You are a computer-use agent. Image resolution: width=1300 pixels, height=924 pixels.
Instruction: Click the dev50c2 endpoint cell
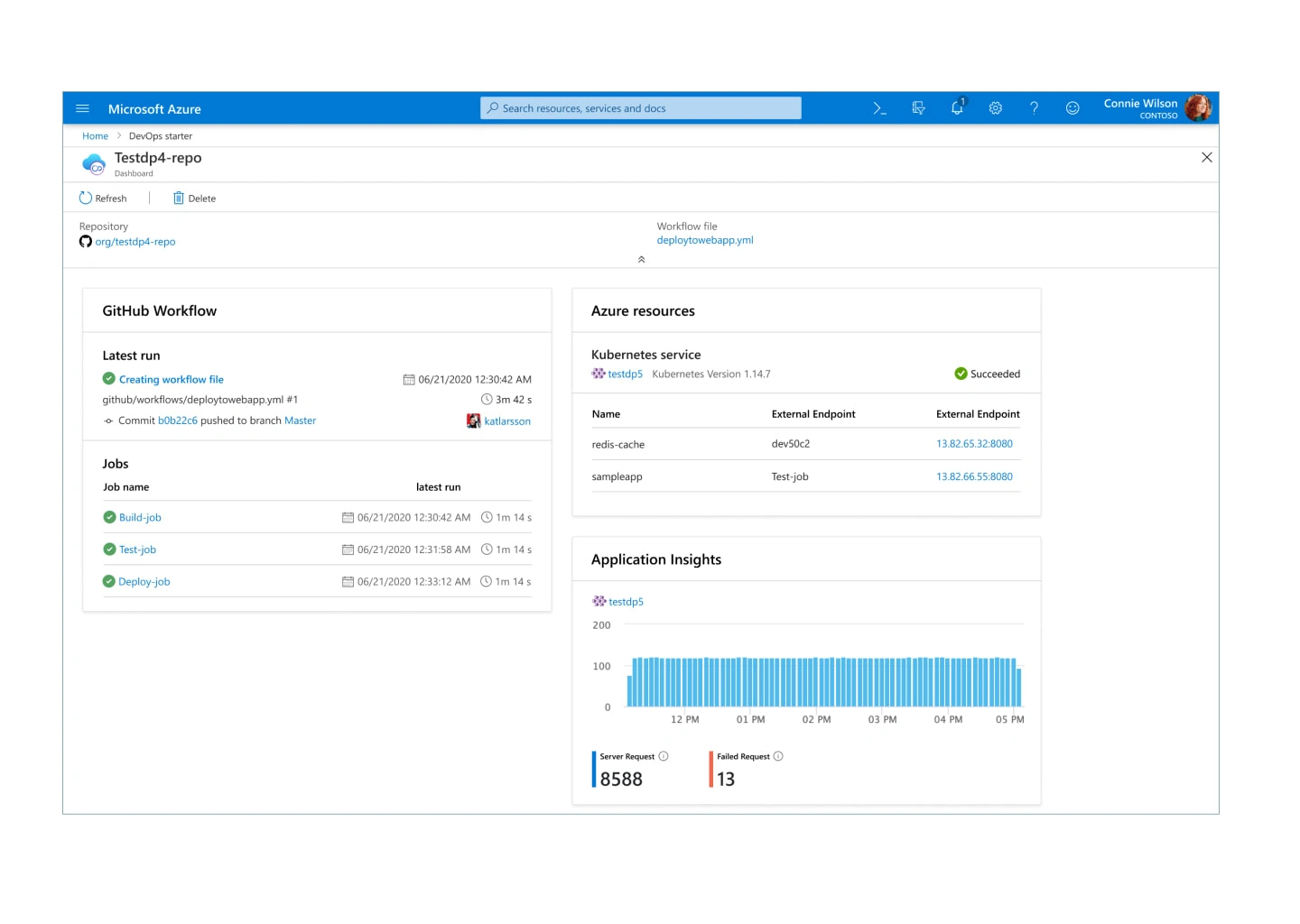(x=791, y=444)
